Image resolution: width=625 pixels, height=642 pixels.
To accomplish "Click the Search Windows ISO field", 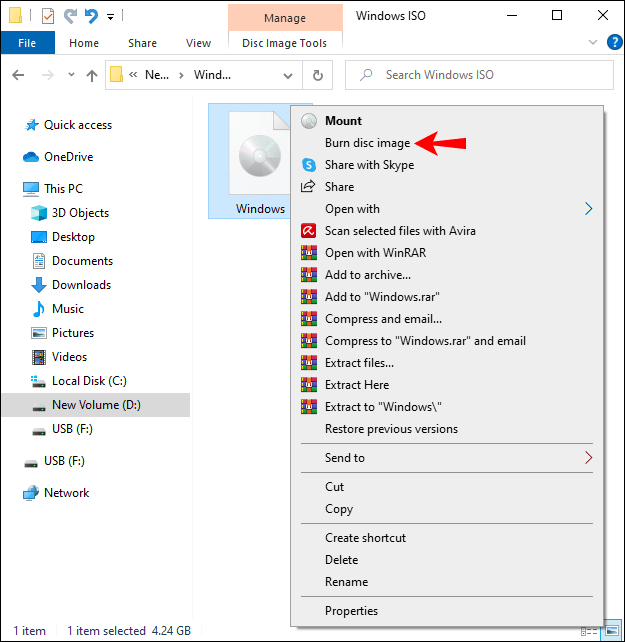I will pos(479,75).
